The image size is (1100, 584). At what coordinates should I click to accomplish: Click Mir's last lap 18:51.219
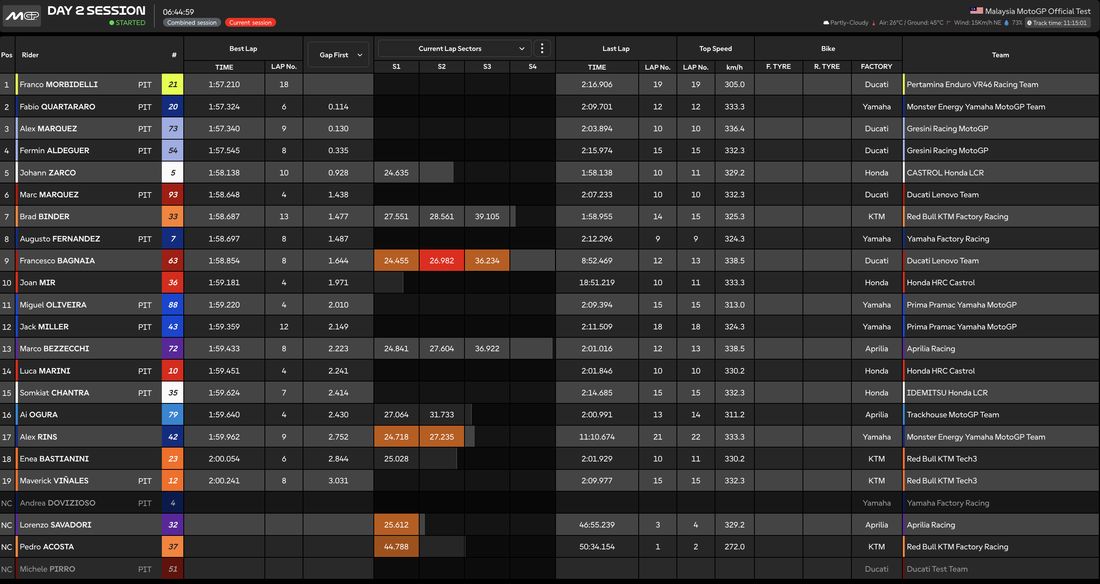[x=597, y=282]
